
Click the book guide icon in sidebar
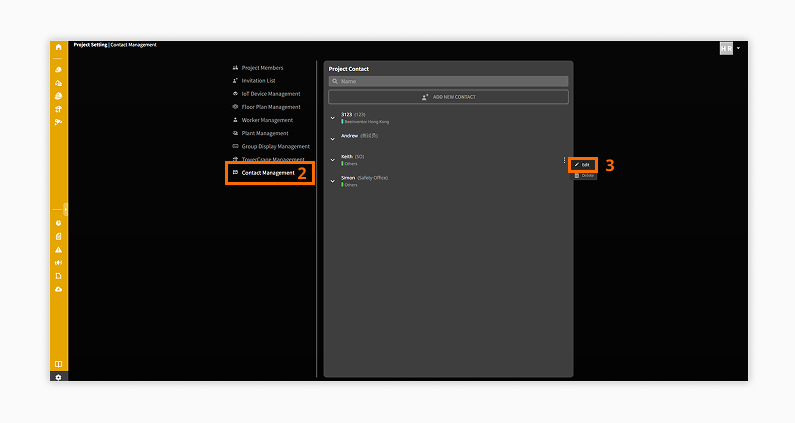pyautogui.click(x=58, y=364)
